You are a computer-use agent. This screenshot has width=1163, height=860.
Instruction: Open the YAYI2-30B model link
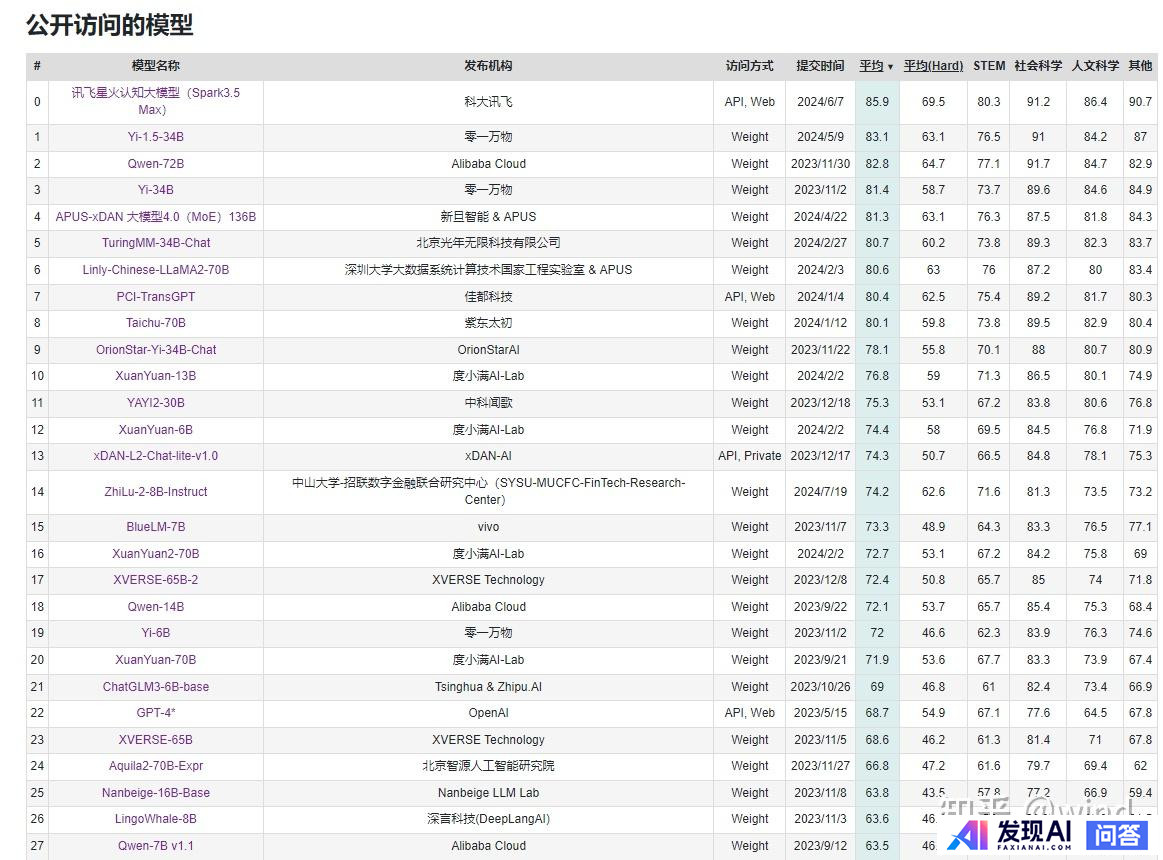pyautogui.click(x=156, y=402)
